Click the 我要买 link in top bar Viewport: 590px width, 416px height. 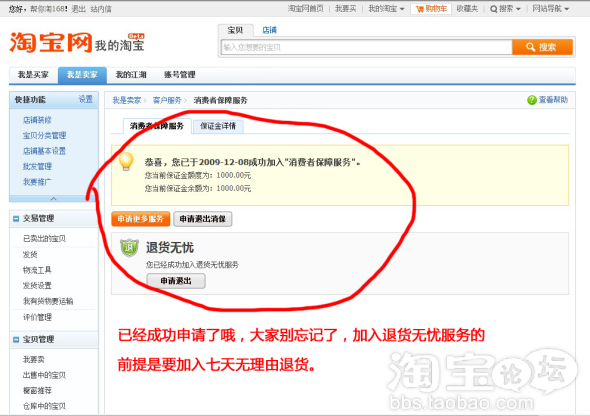coord(345,9)
